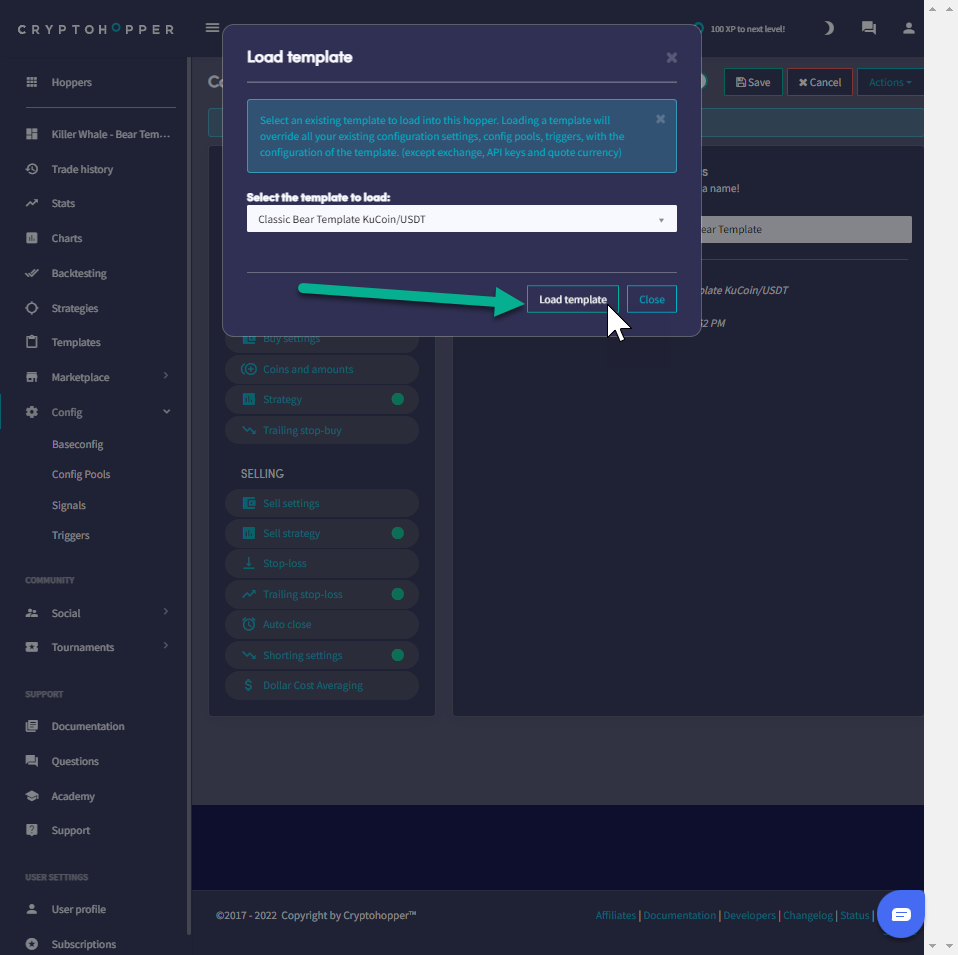
Task: Open the blue chat support bubble
Action: [900, 914]
